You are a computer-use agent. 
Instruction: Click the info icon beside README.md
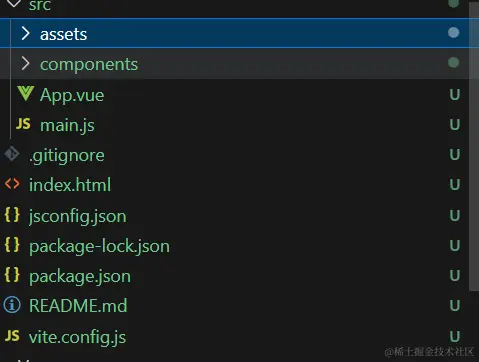coord(12,305)
